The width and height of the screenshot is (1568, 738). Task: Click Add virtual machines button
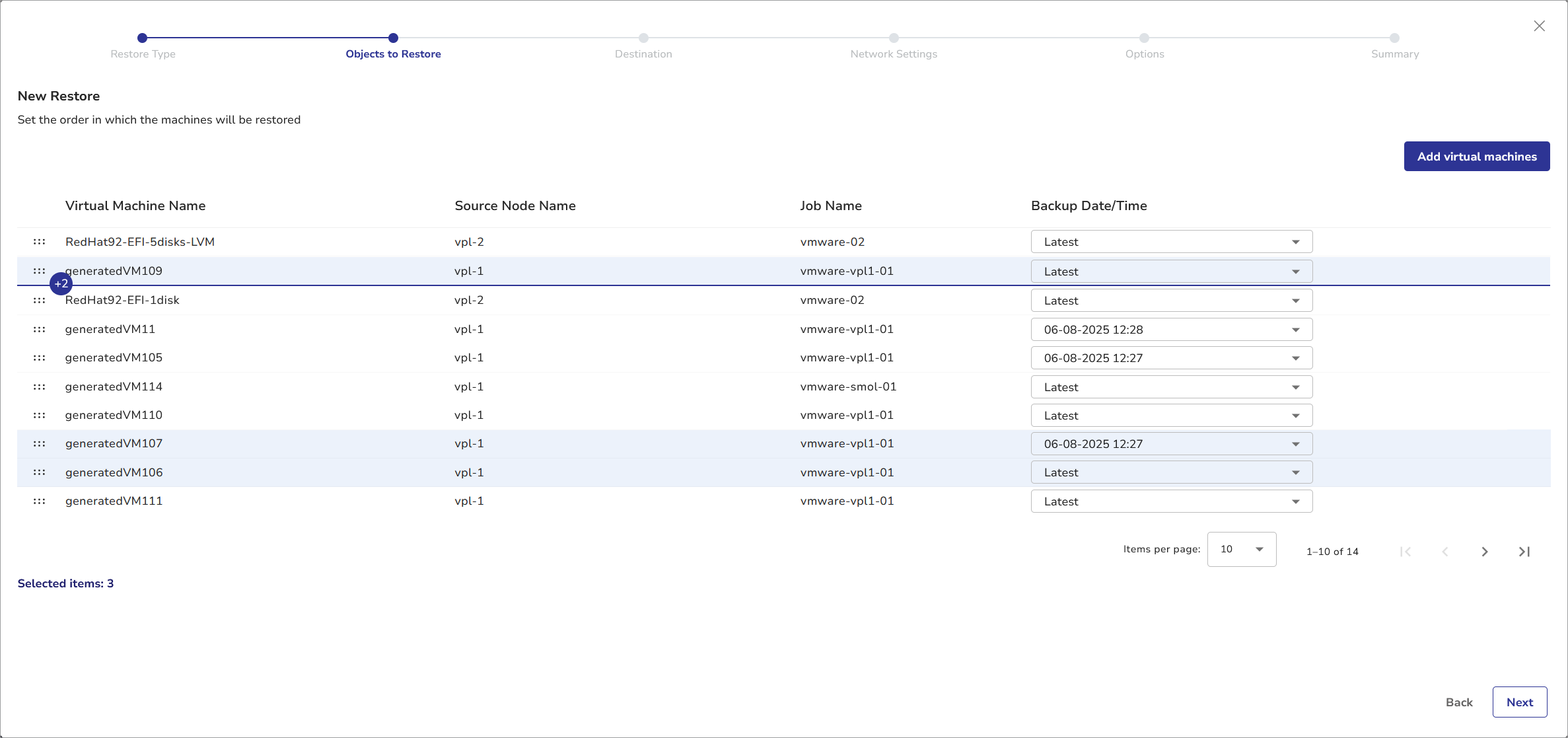[x=1476, y=157]
